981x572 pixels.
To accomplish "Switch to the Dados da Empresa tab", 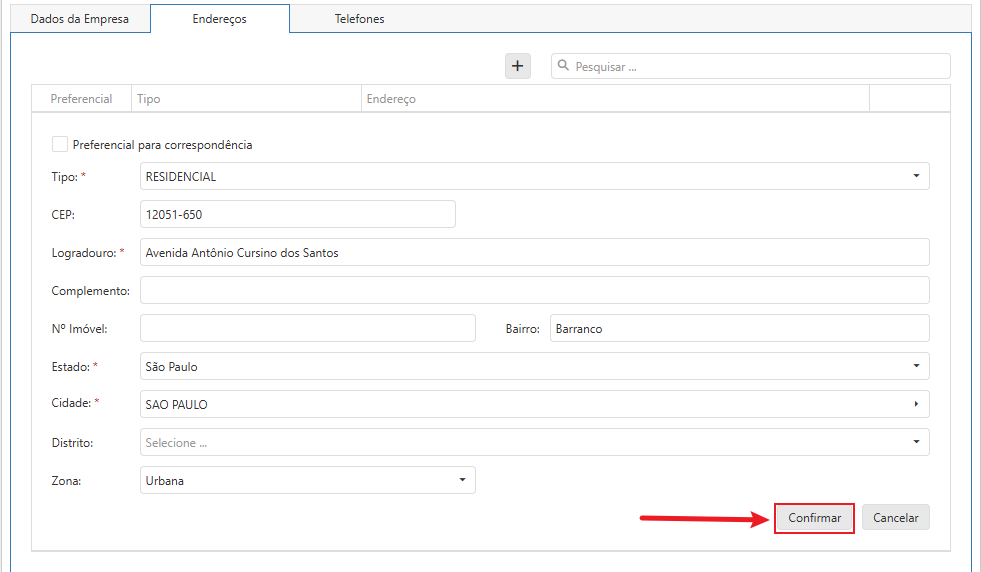I will 80,19.
